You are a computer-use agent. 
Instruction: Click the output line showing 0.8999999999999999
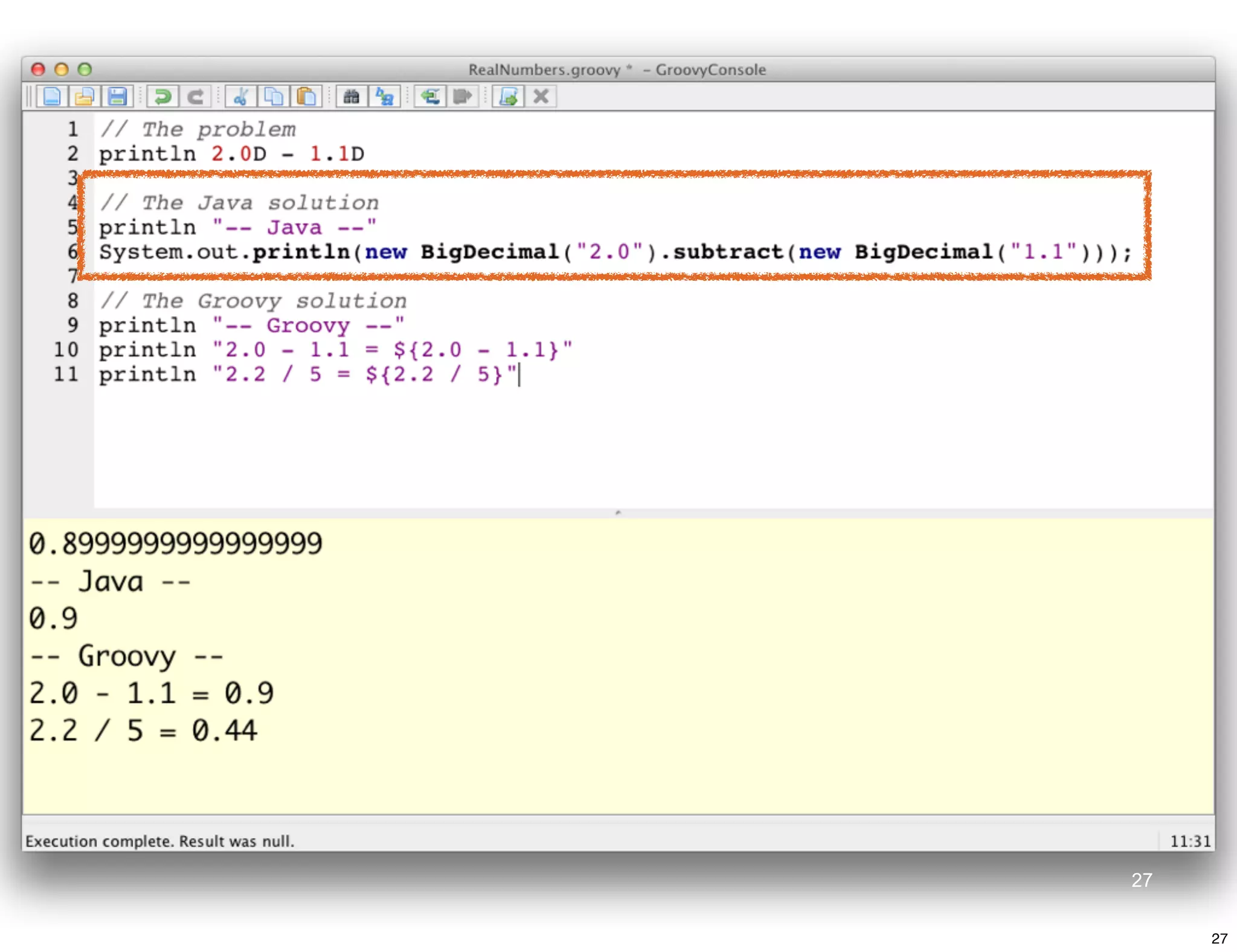click(x=176, y=544)
